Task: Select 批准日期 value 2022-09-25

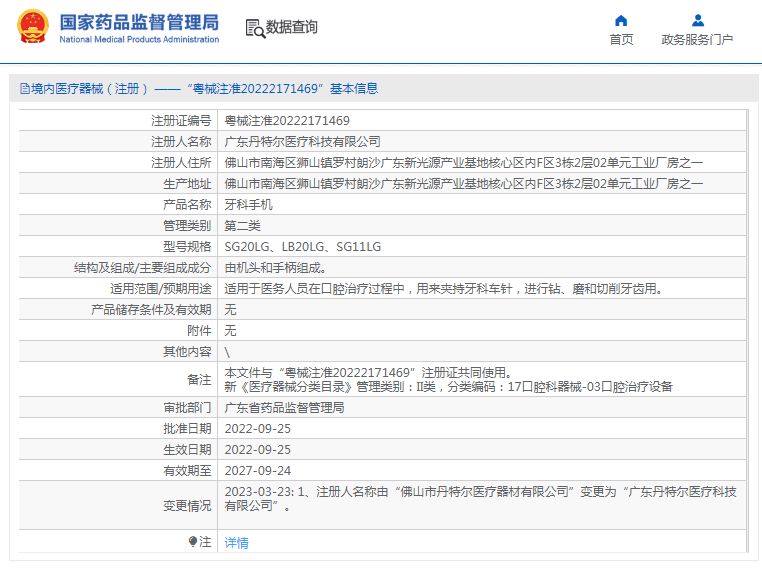Action: pos(258,429)
